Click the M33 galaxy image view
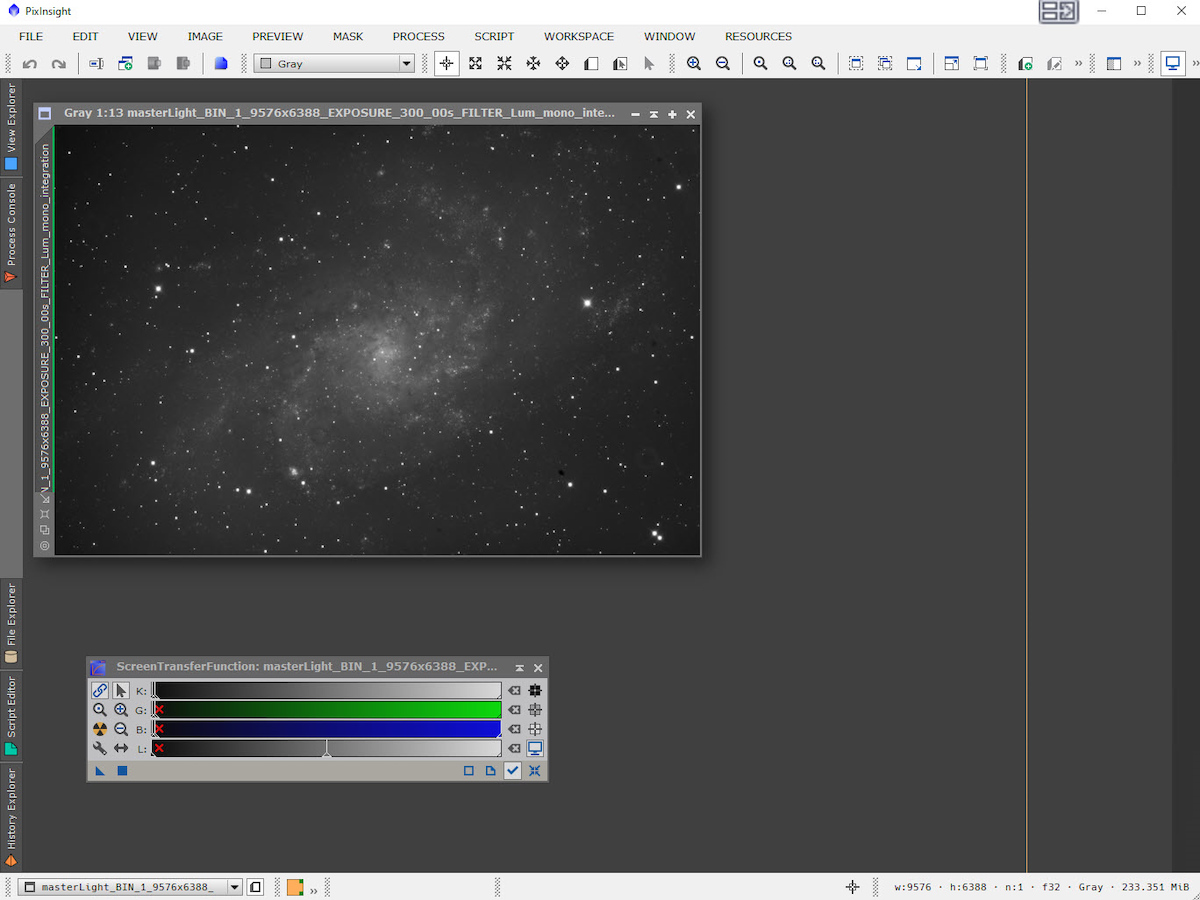Viewport: 1200px width, 900px height. pos(378,340)
